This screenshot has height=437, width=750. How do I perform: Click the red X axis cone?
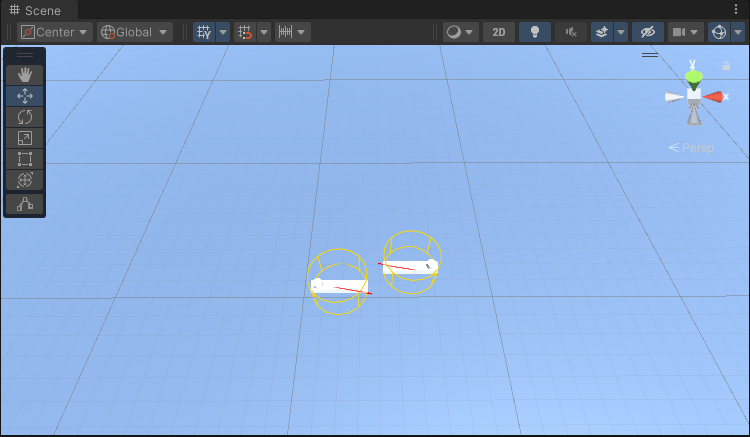click(x=713, y=97)
